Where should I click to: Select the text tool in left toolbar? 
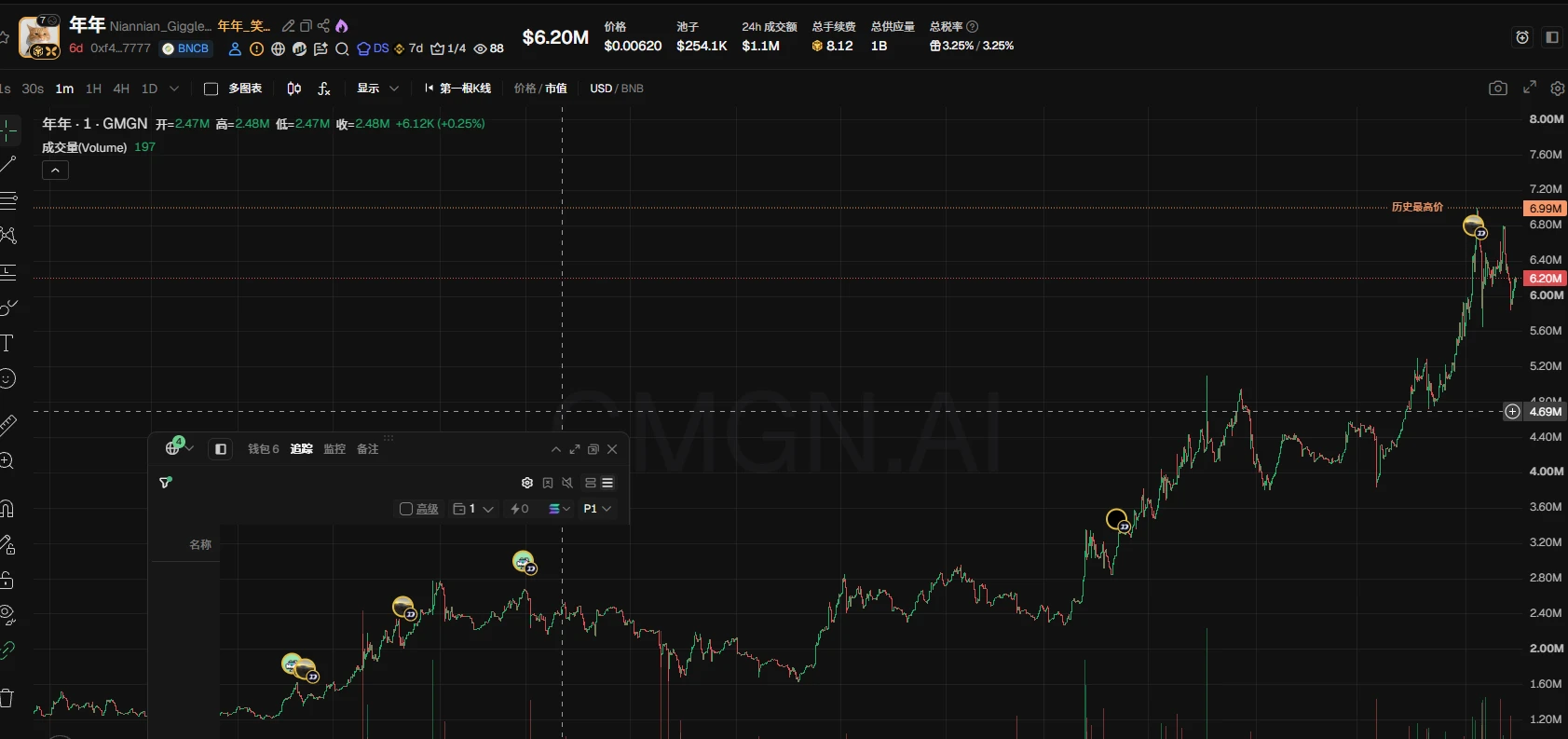(x=7, y=343)
